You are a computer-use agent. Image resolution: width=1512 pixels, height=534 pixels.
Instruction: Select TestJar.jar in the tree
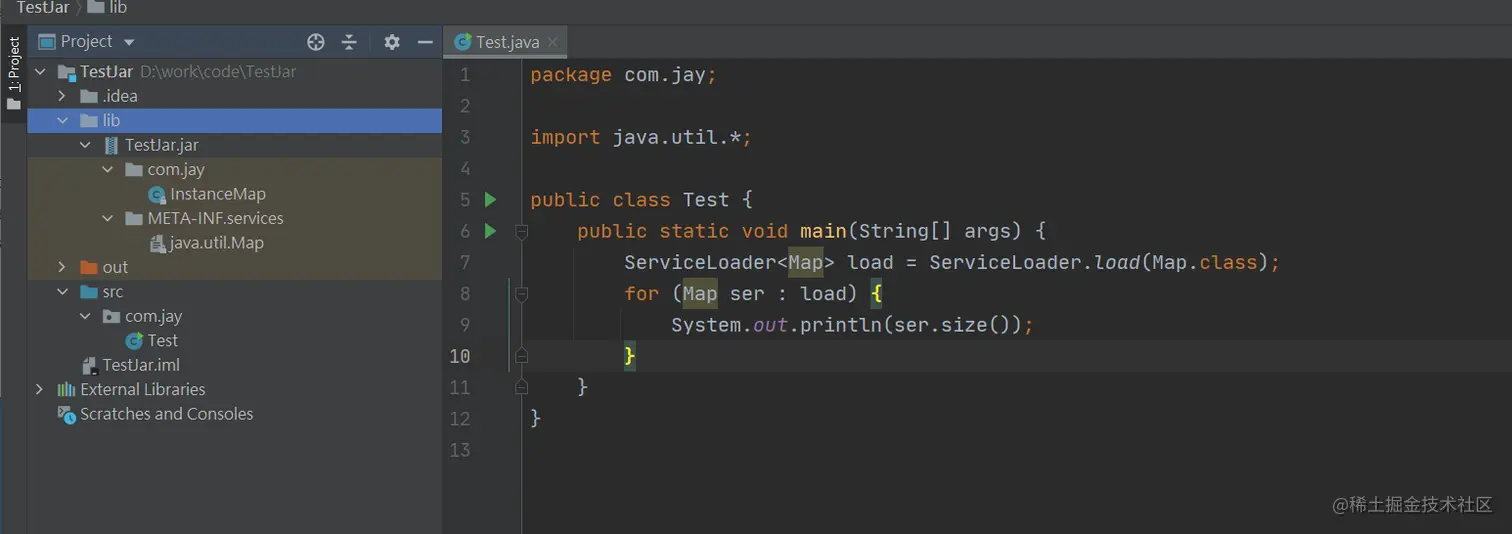point(235,145)
